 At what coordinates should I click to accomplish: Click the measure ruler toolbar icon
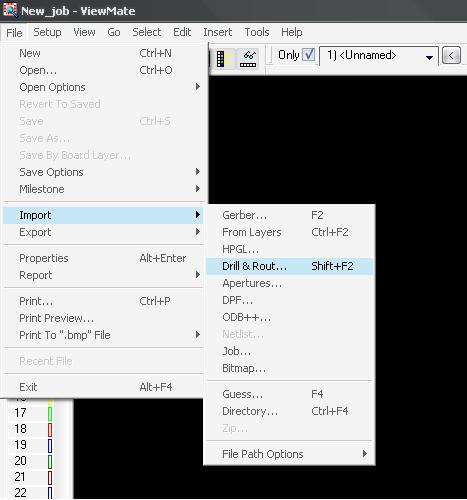[248, 59]
